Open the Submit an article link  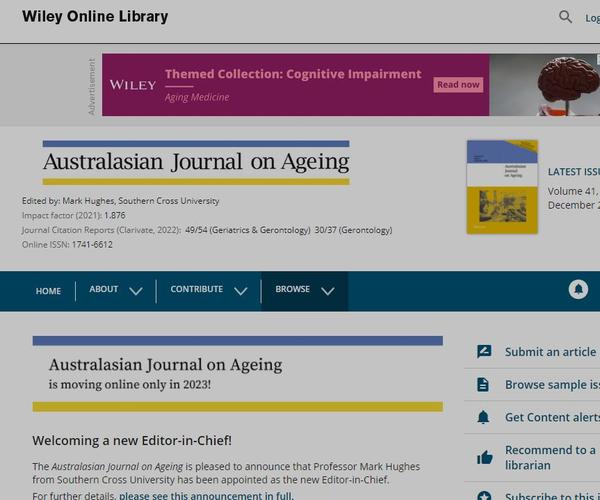(550, 352)
